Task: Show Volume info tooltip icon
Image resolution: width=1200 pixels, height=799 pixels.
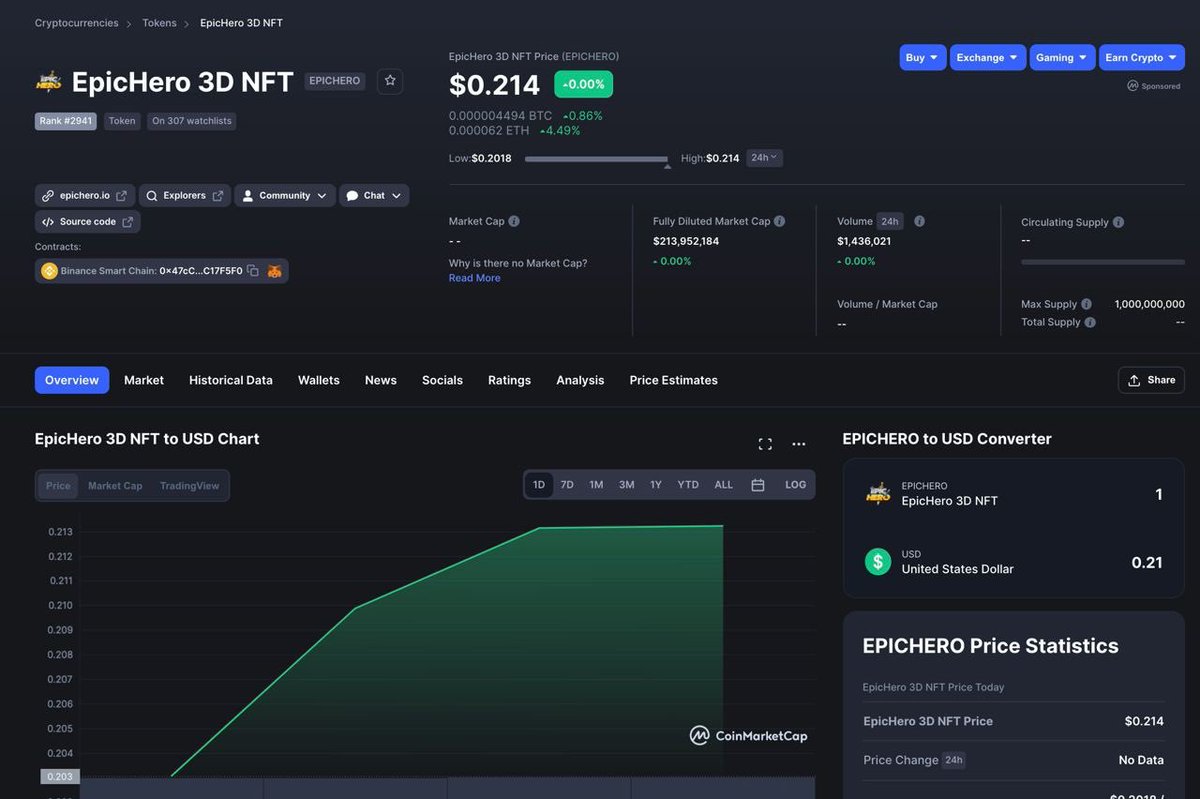Action: [x=919, y=221]
